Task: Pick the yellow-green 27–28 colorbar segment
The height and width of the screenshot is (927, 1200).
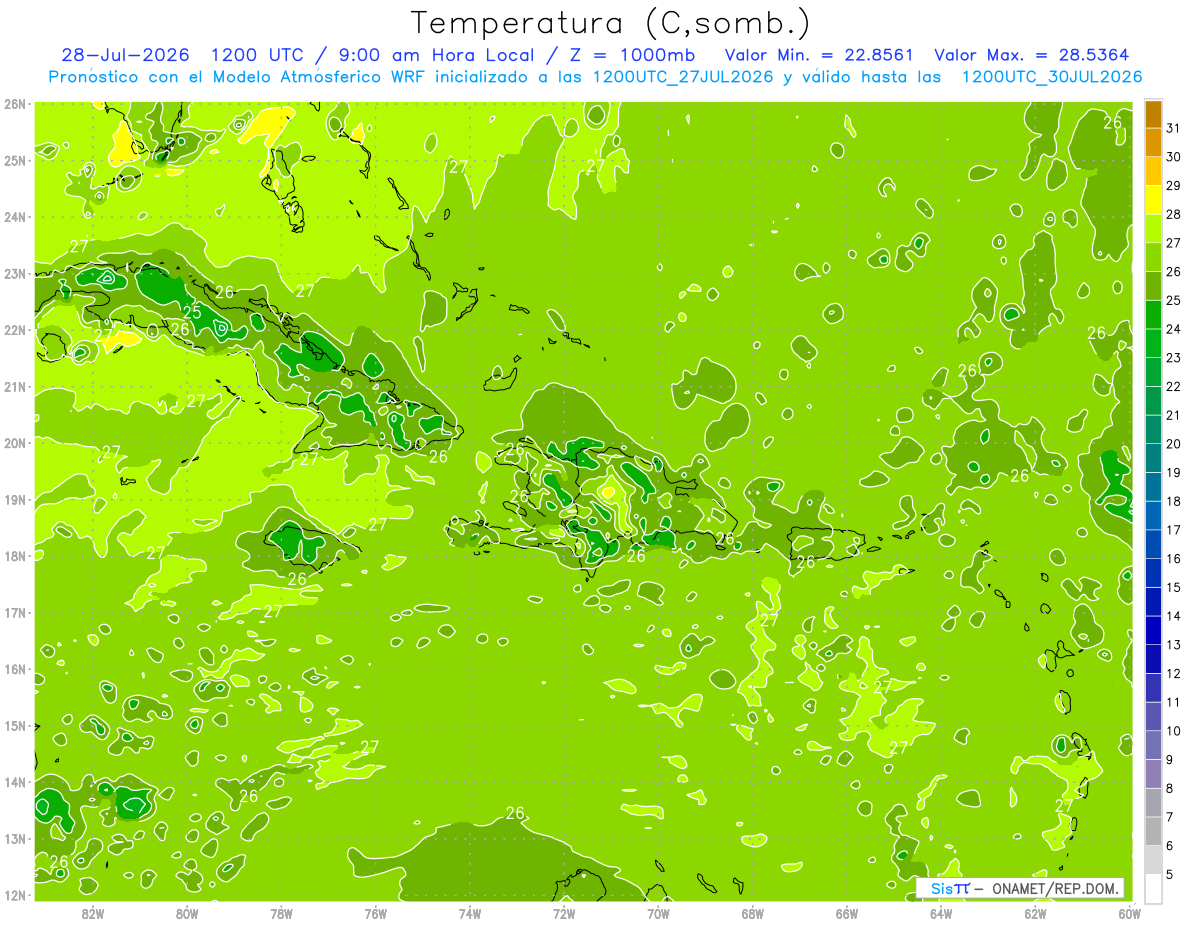Action: click(1153, 228)
